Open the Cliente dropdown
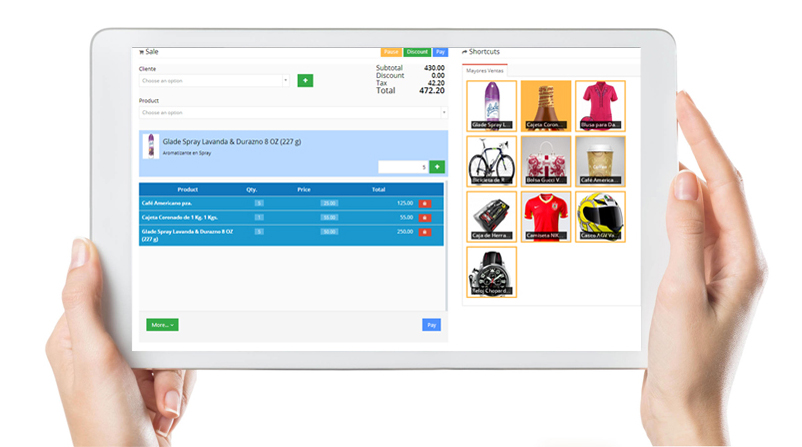 click(214, 80)
